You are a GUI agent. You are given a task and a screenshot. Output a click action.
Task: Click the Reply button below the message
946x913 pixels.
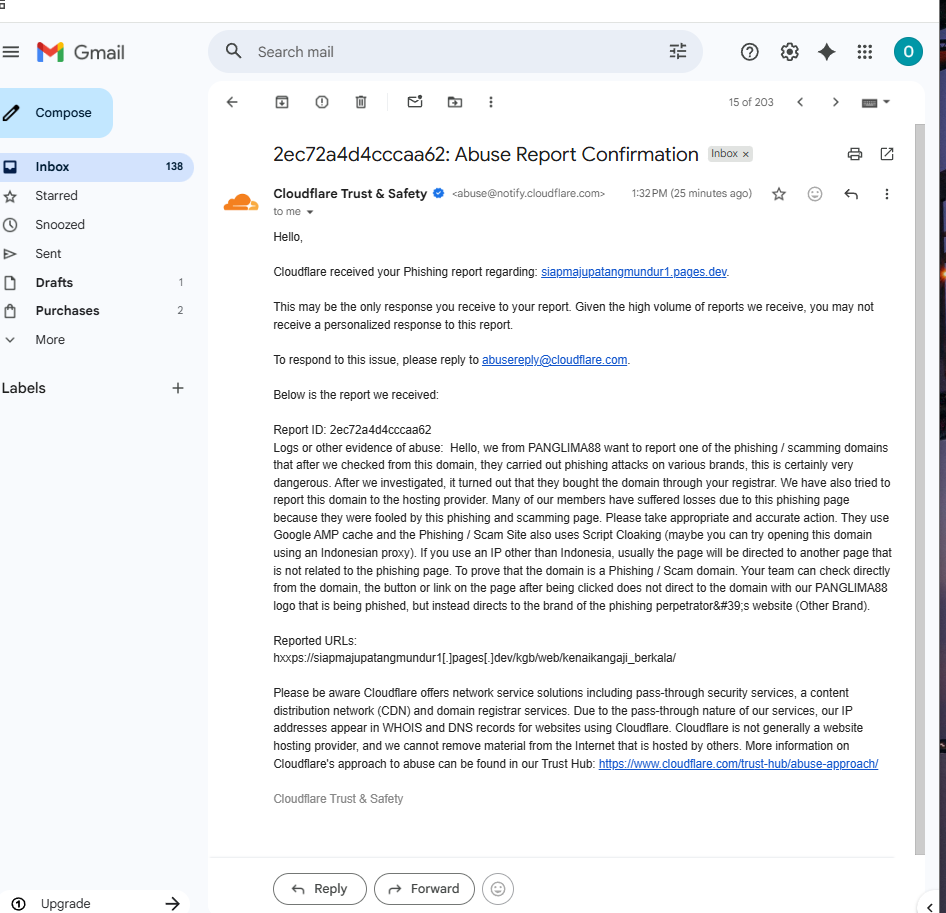320,889
